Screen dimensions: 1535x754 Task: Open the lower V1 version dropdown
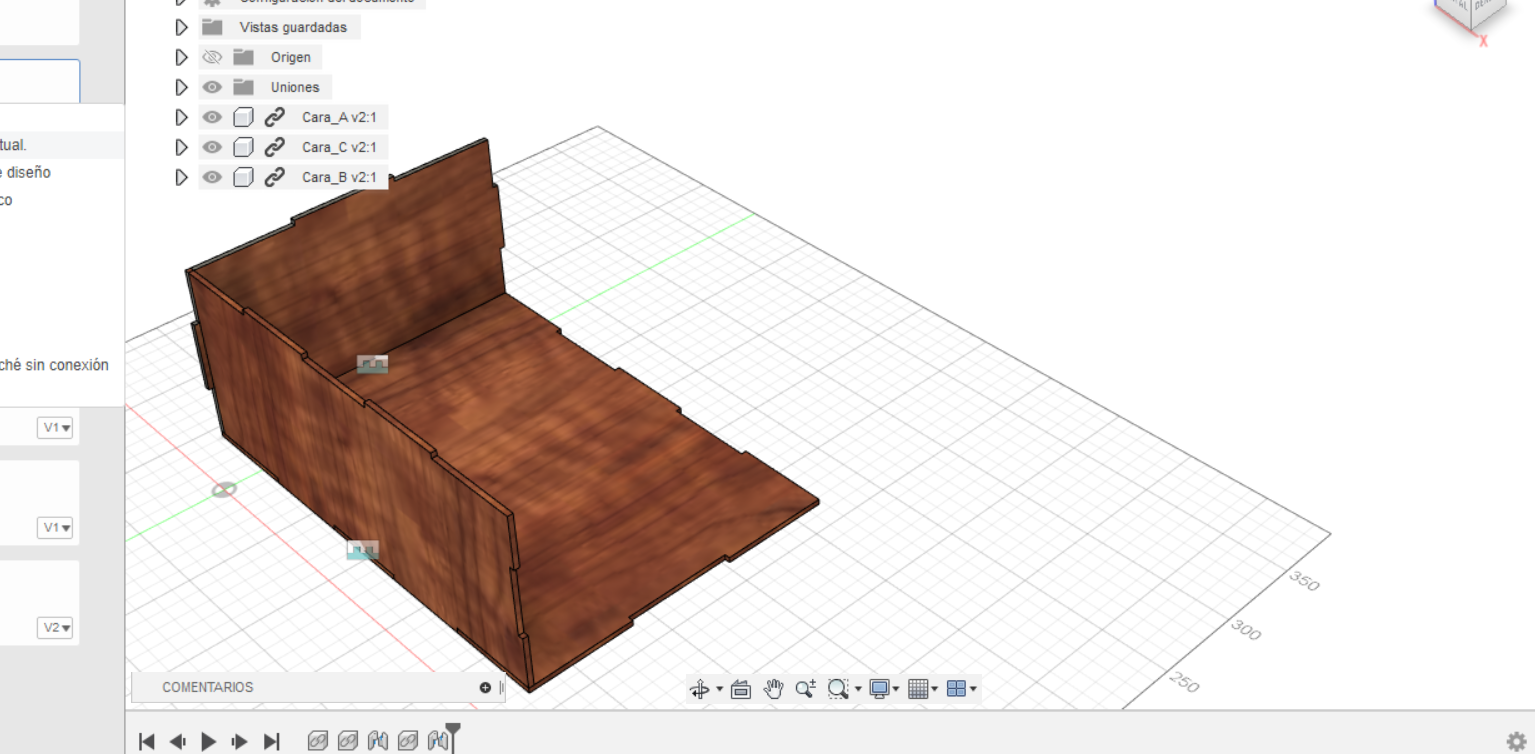click(56, 527)
